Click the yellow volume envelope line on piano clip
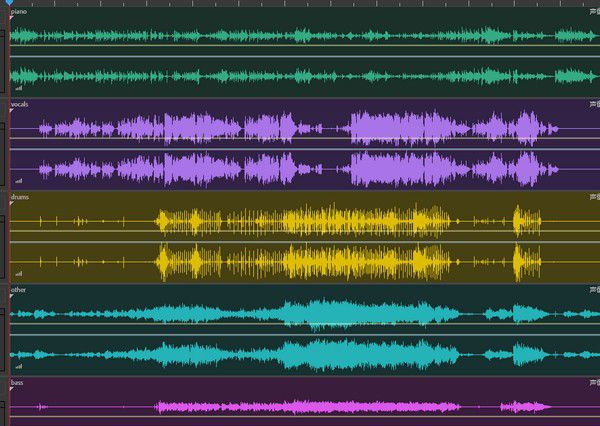This screenshot has height=426, width=600. point(305,46)
